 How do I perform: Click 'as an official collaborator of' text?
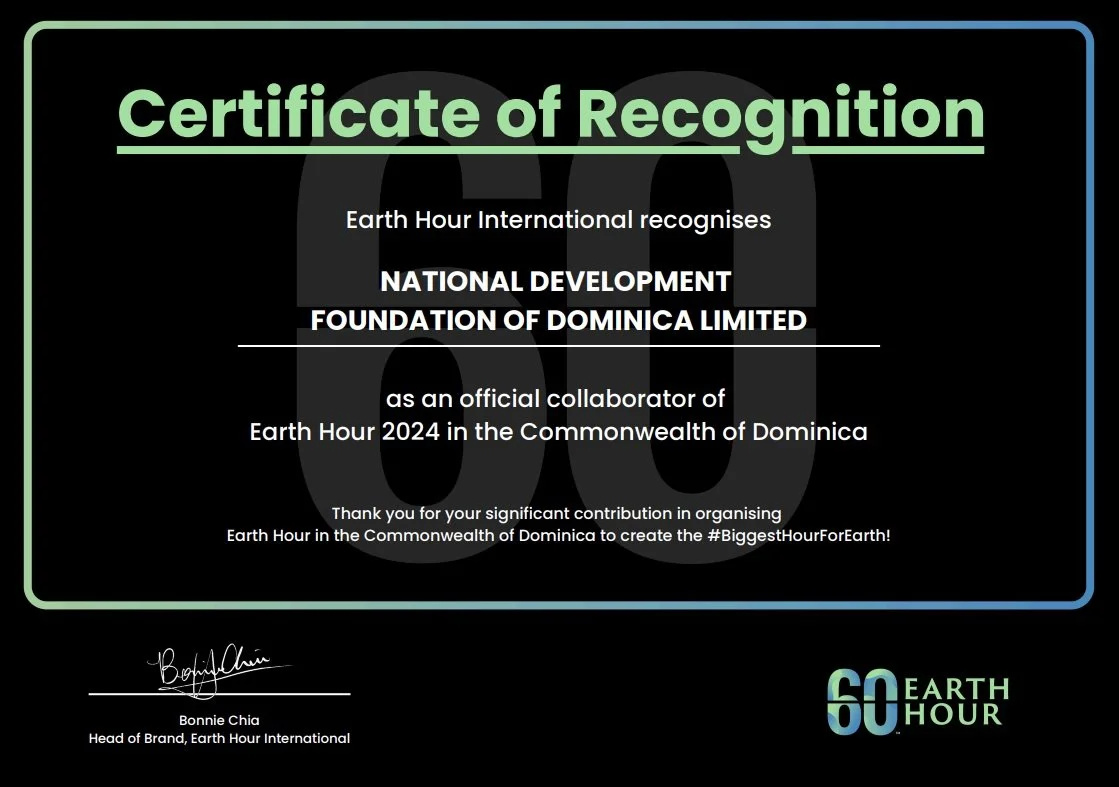[x=555, y=398]
